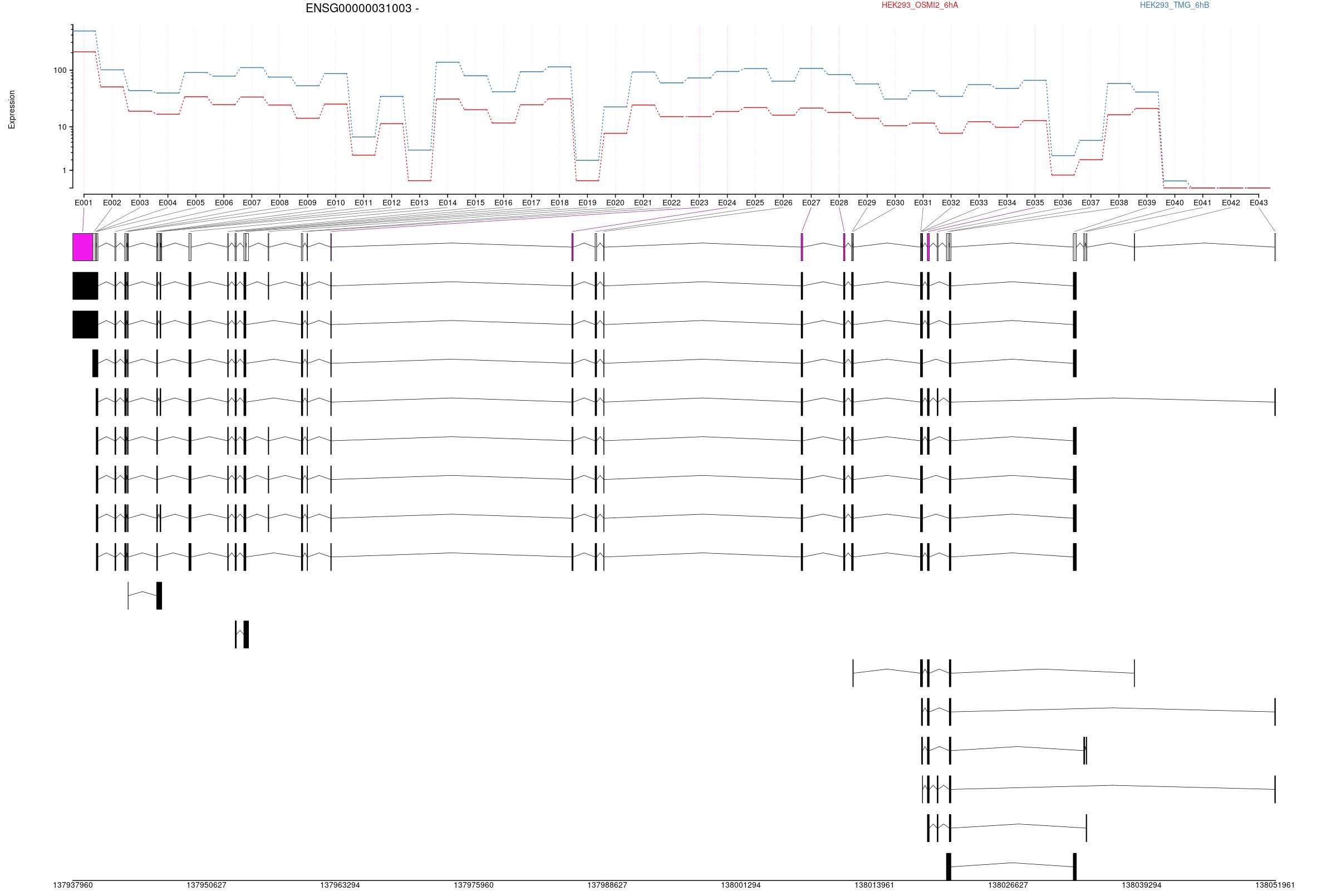Viewport: 1336px width, 896px height.
Task: Click exon label E021
Action: tap(643, 203)
